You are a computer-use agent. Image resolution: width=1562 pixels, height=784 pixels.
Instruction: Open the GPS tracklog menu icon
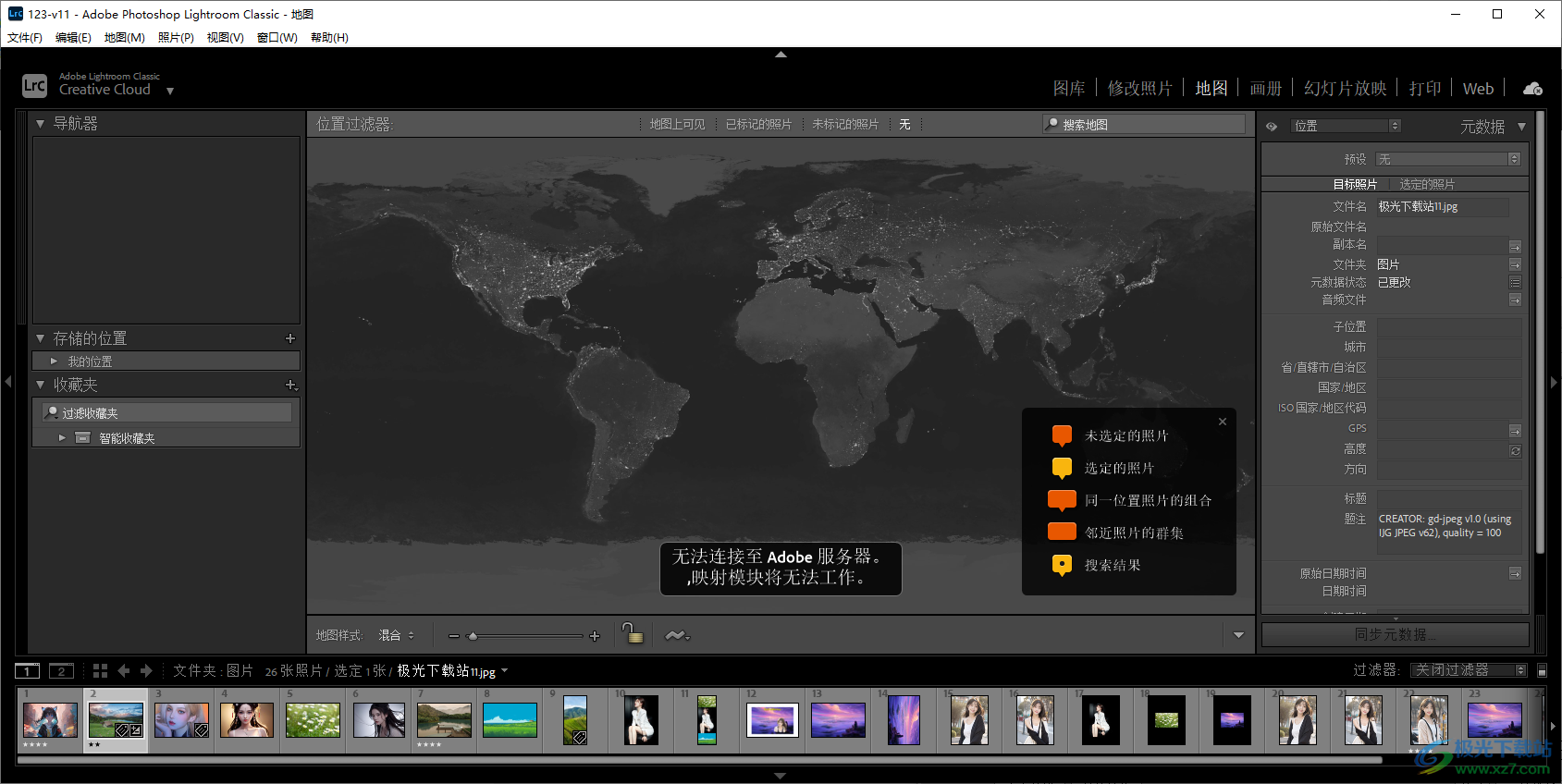pos(677,635)
